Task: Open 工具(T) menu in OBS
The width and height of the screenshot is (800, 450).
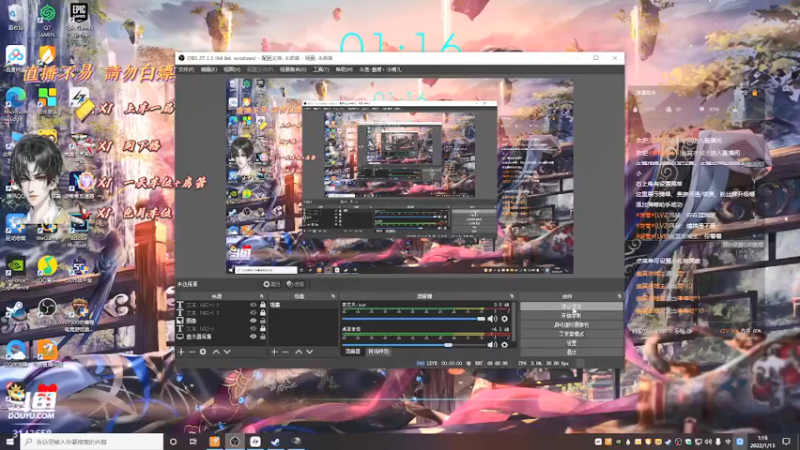Action: 321,69
